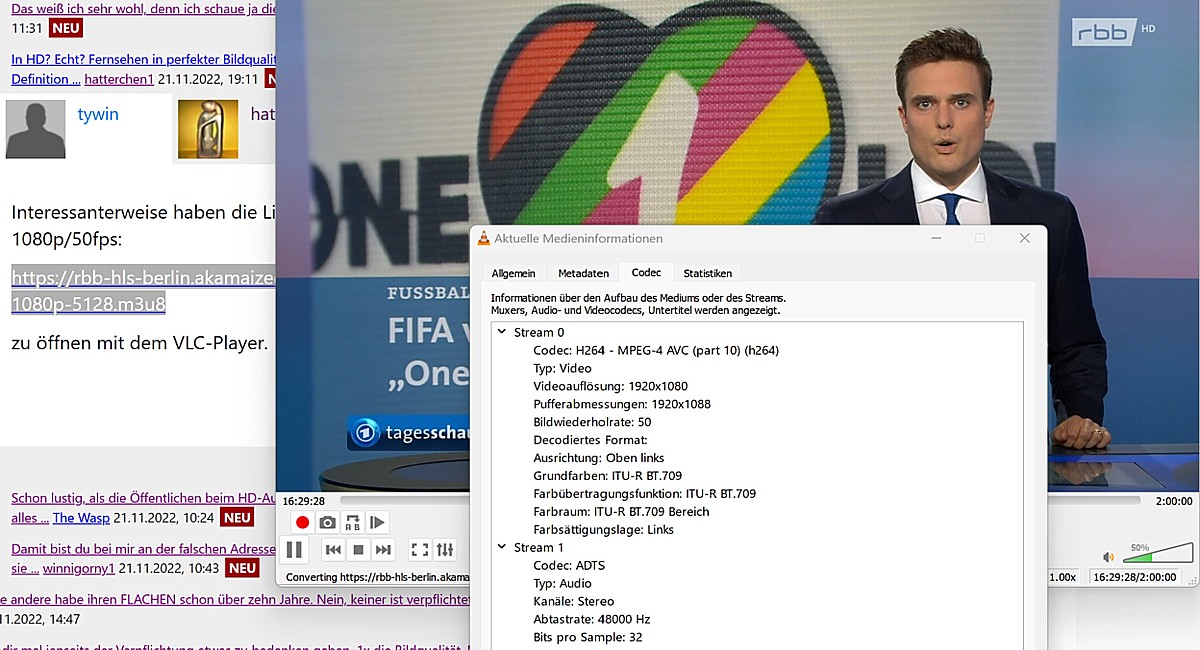This screenshot has height=650, width=1200.
Task: Open hatterchen1 author link
Action: 119,79
